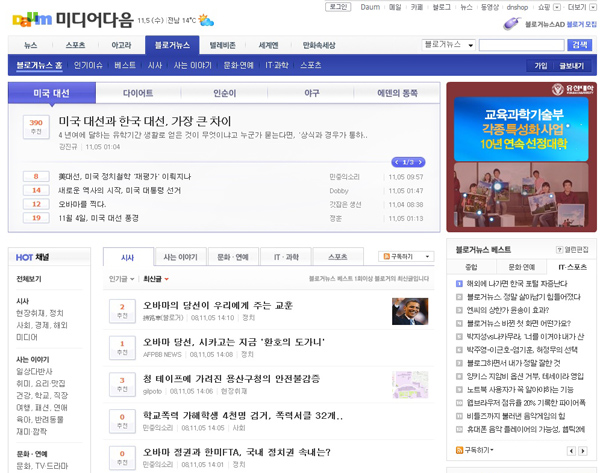Select the 스포츠 main menu tab
This screenshot has height=473, width=600.
pos(75,45)
